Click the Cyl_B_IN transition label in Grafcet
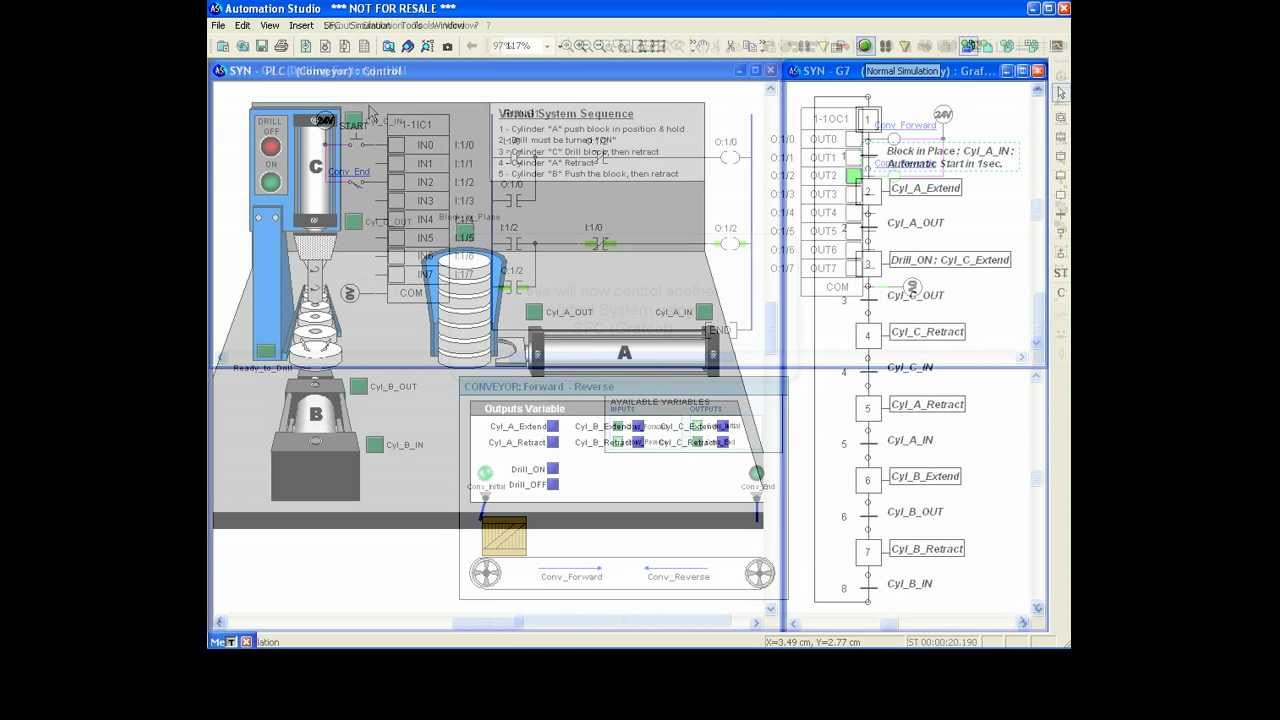The height and width of the screenshot is (720, 1280). (x=910, y=584)
